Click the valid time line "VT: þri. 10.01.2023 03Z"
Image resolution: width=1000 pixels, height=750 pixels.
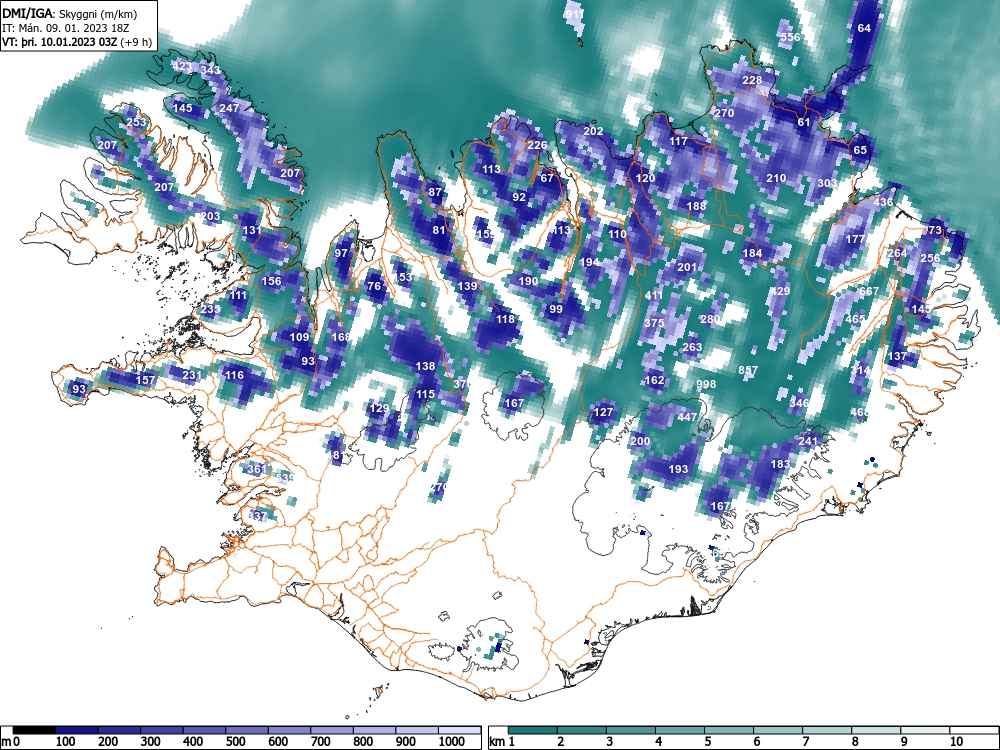tap(60, 42)
